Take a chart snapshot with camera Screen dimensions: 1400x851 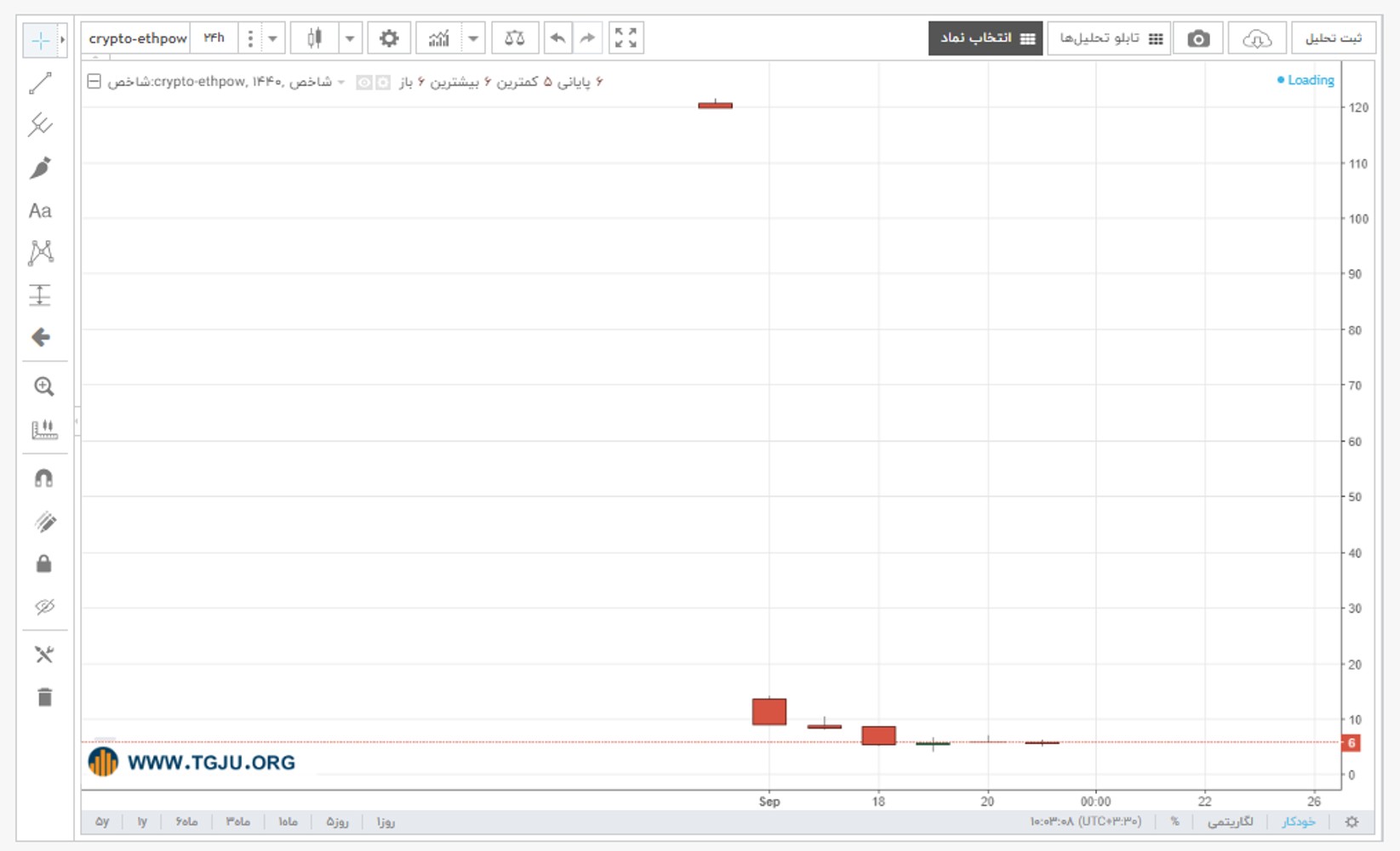click(x=1198, y=38)
